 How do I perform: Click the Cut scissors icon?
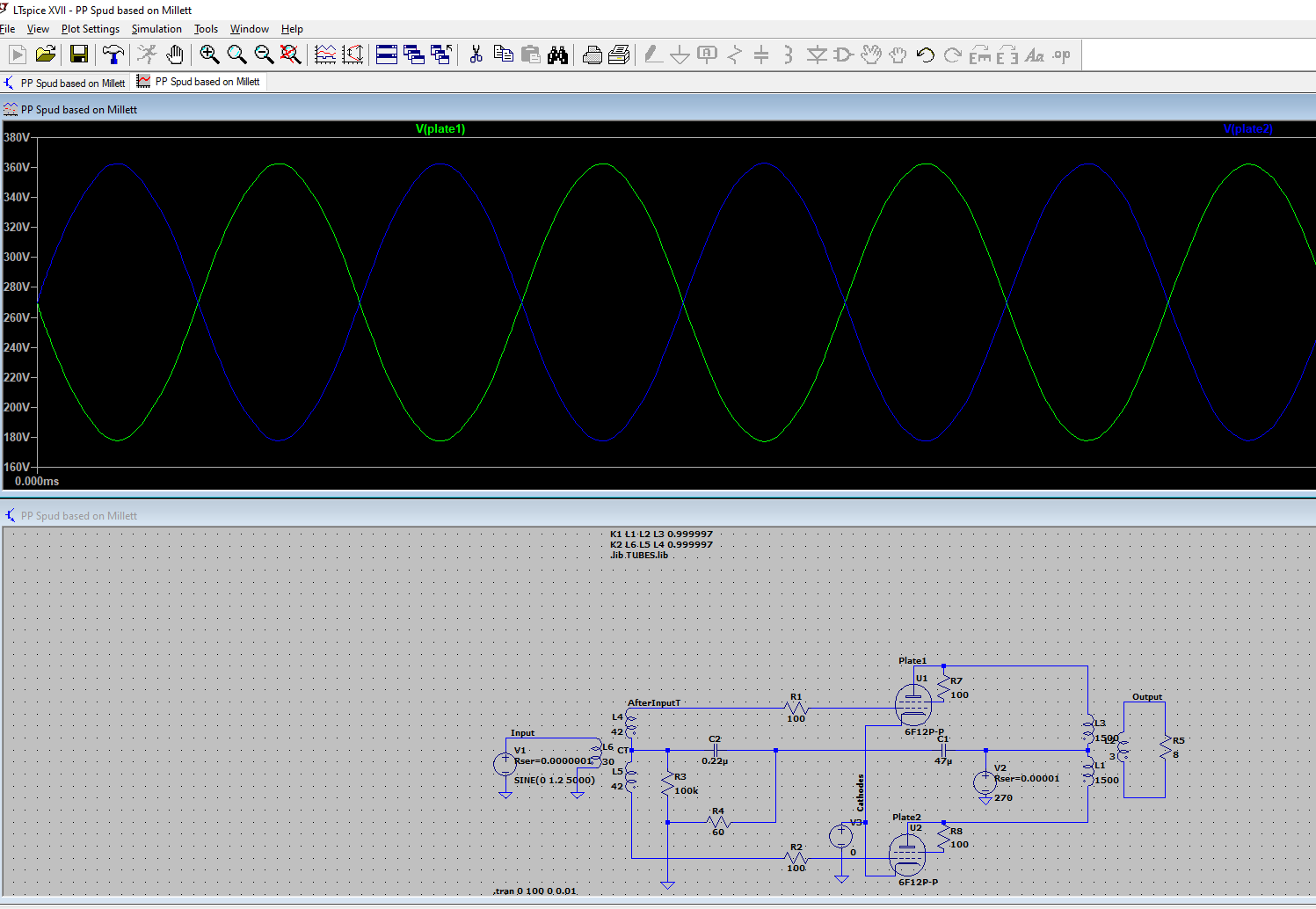(x=476, y=55)
